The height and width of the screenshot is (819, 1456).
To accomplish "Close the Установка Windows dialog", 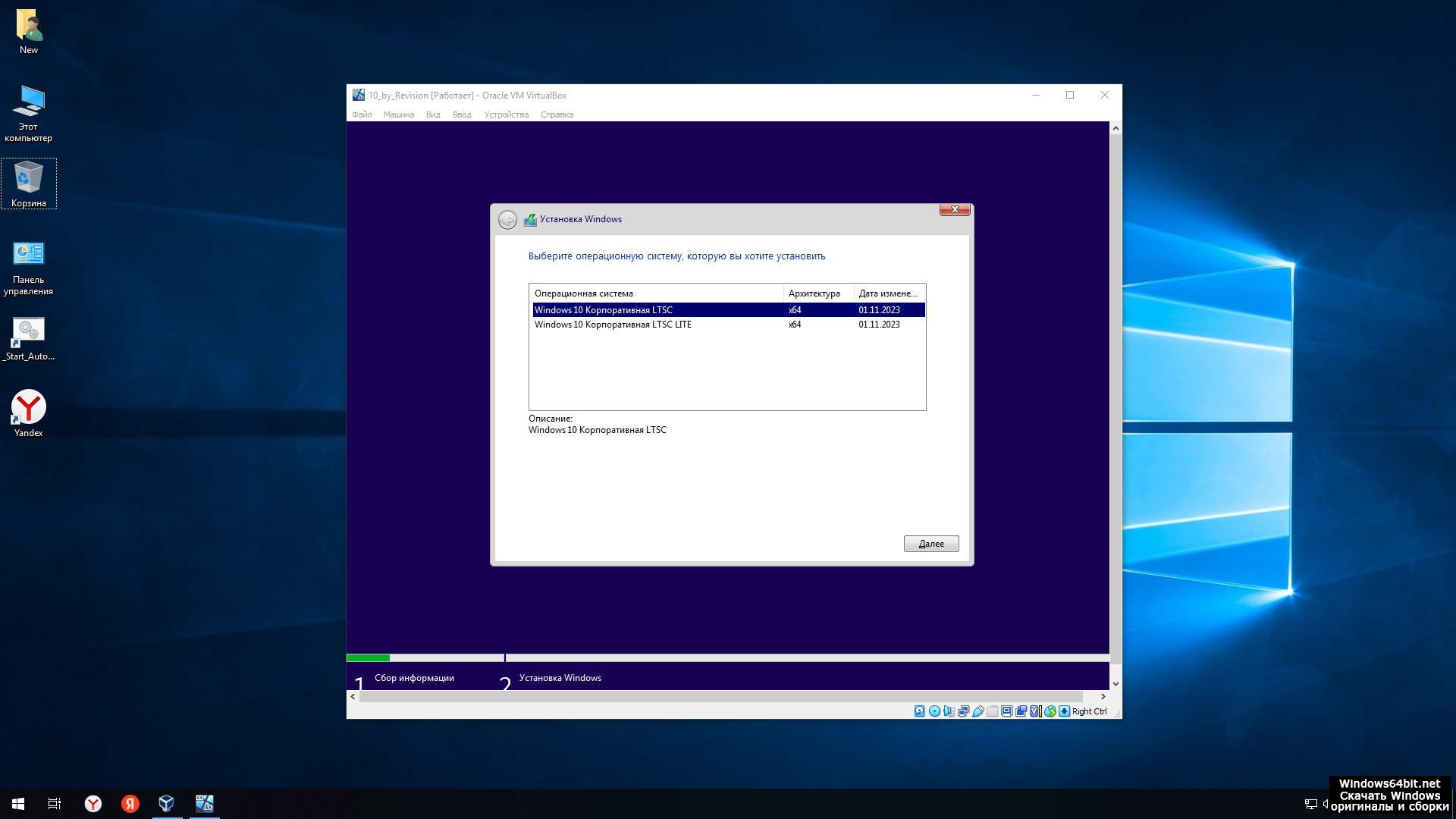I will (955, 210).
